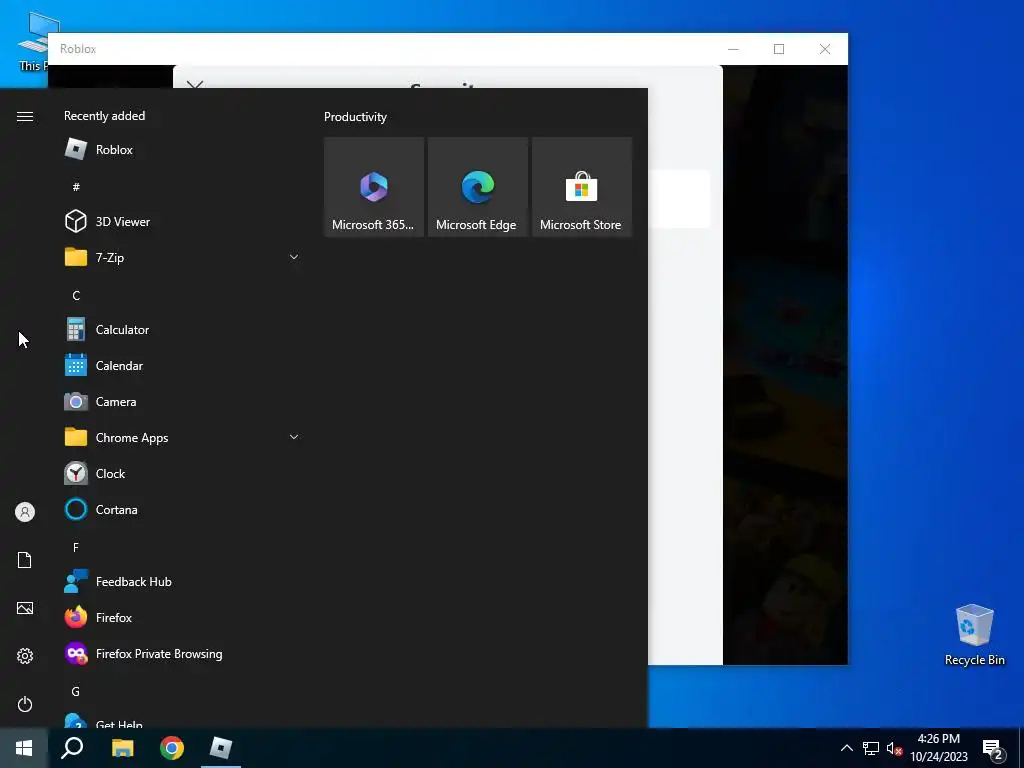The width and height of the screenshot is (1024, 768).
Task: Open the Calculator app
Action: point(182,330)
